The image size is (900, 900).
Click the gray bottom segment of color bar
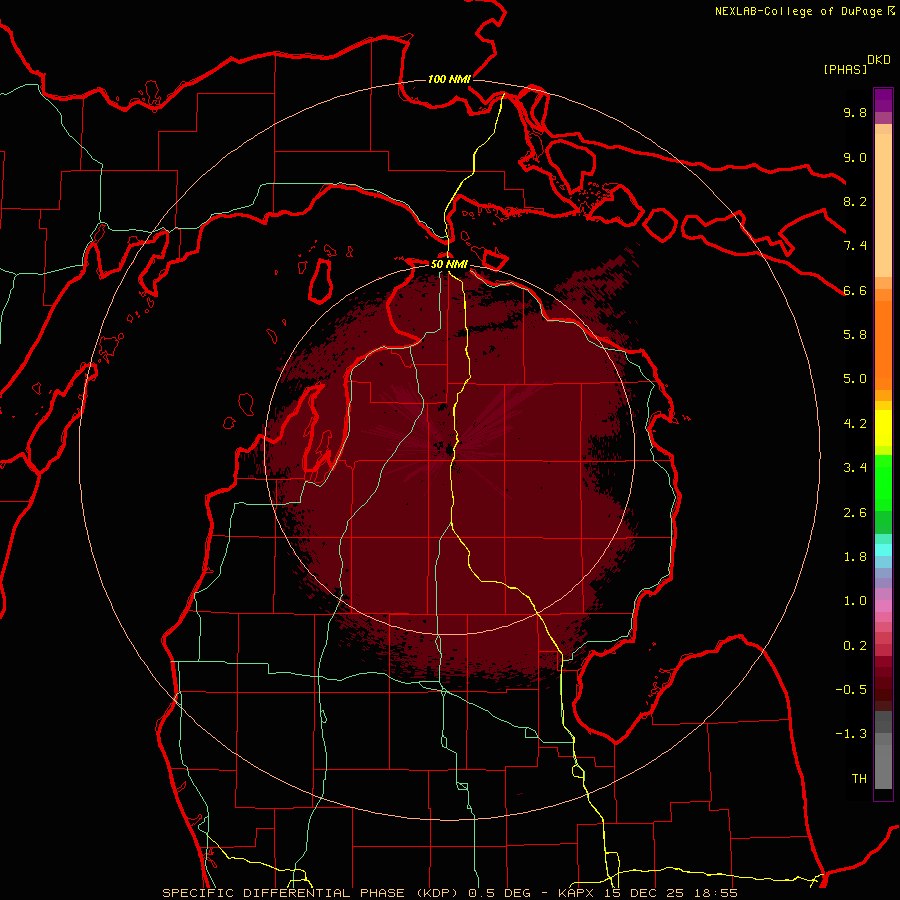(x=883, y=766)
